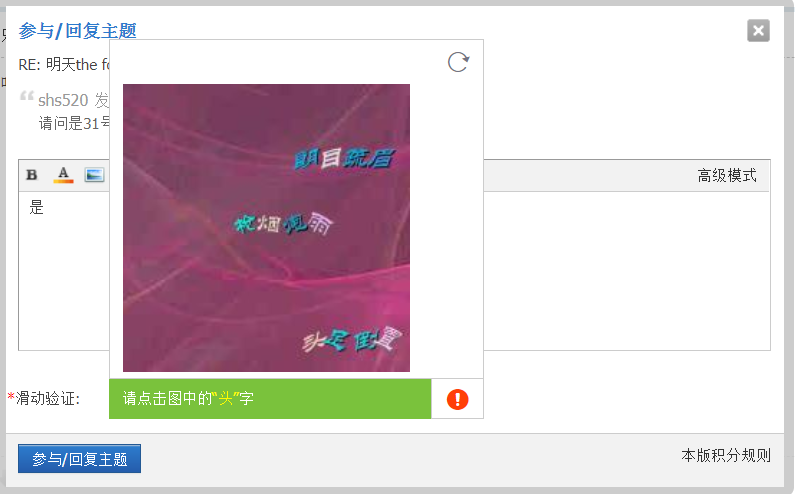Screen dimensions: 795x494
Task: Click the green 请点击图中的头字 bar
Action: (270, 399)
